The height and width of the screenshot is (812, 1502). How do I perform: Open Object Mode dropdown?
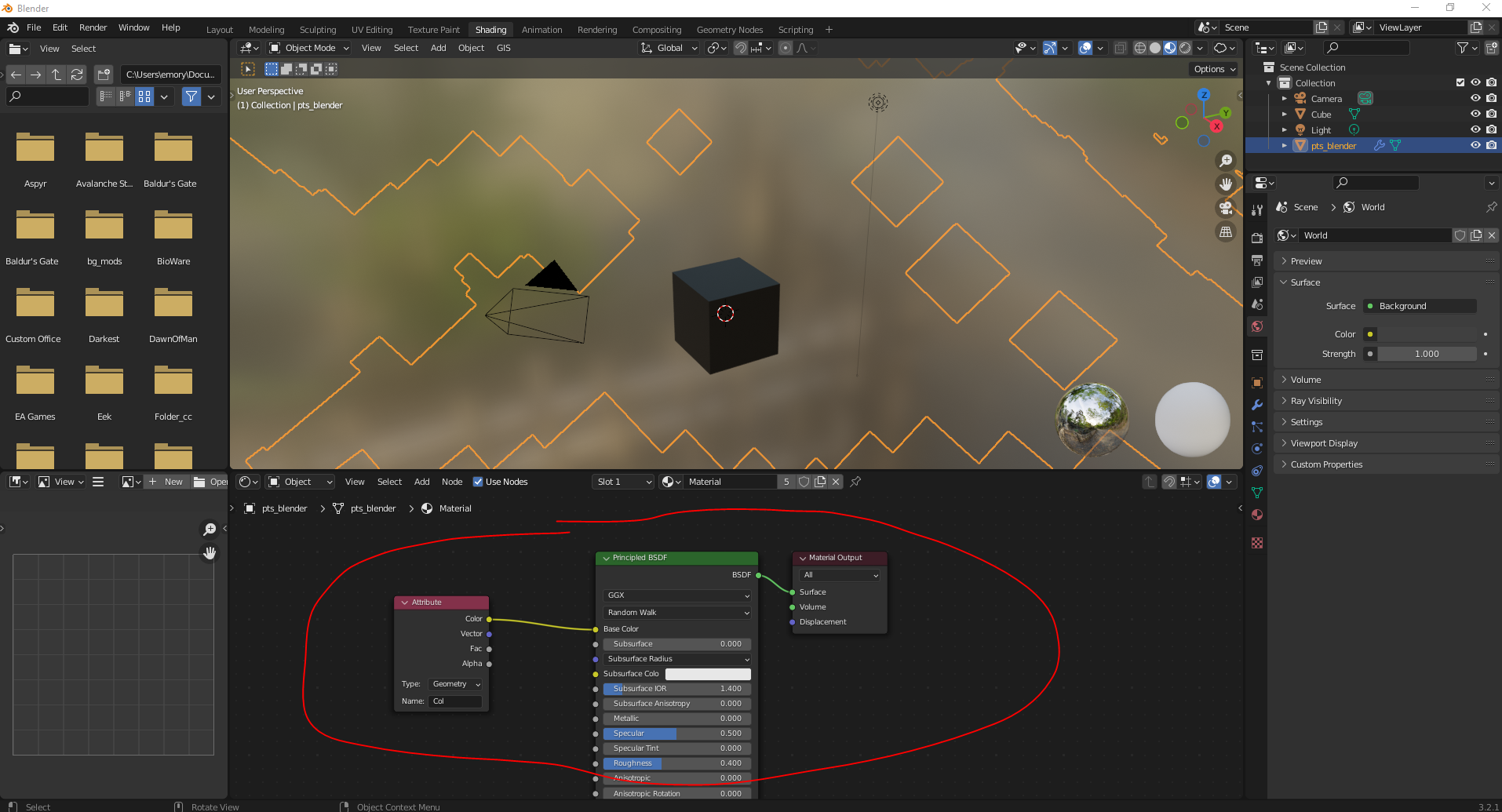click(x=309, y=48)
